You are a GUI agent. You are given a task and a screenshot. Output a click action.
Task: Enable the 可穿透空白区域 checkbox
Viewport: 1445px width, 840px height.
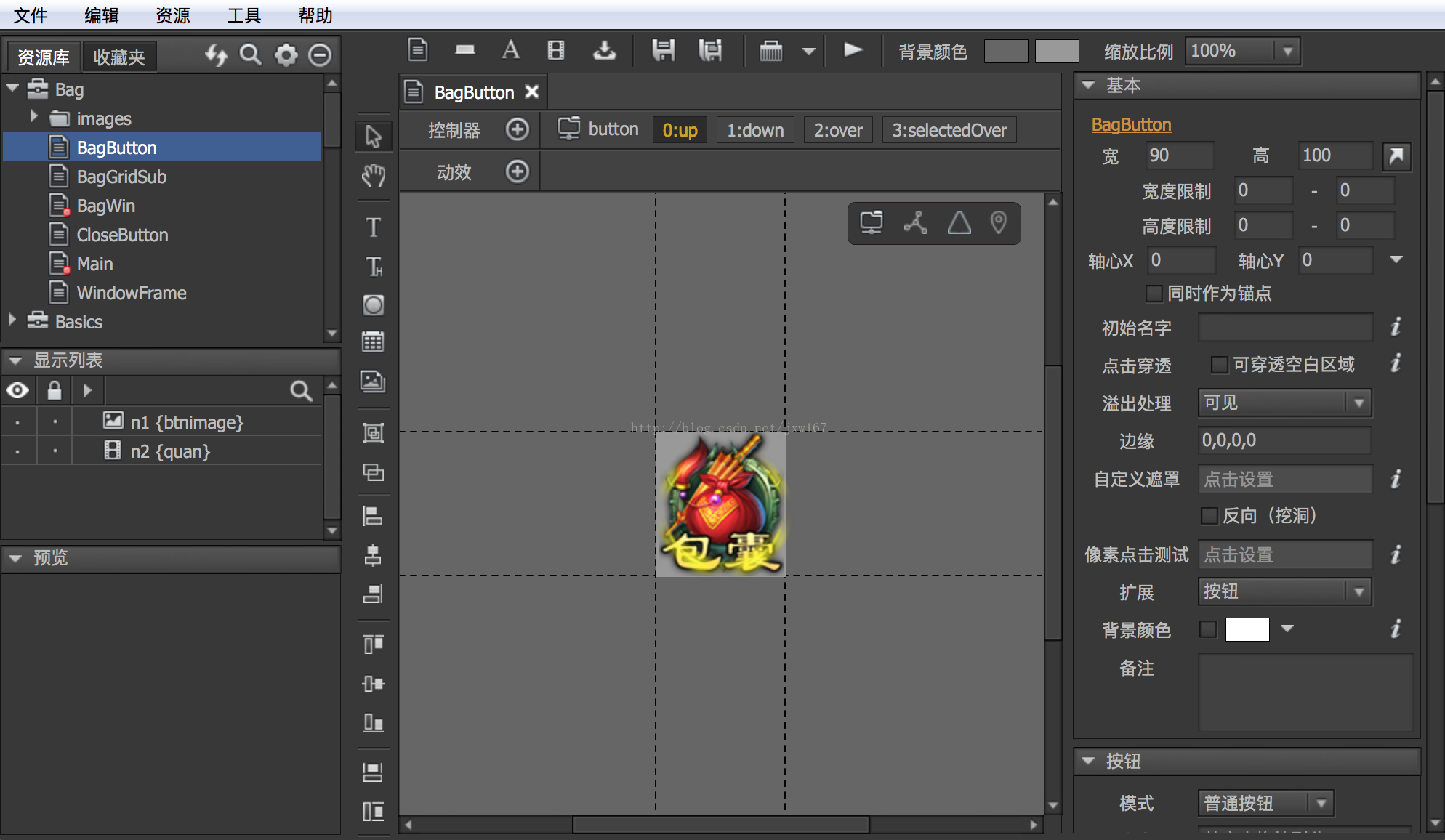pos(1219,364)
